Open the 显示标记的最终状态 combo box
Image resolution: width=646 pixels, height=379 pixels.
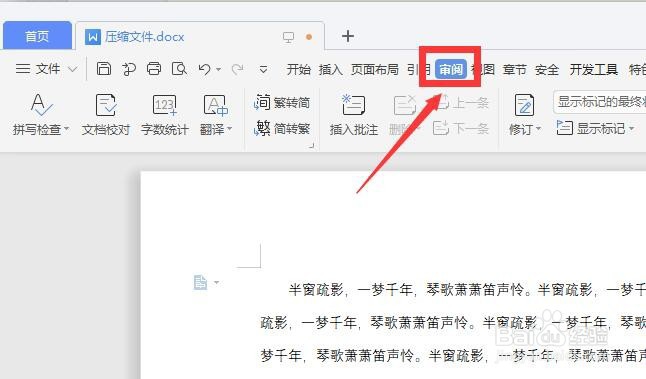click(599, 102)
